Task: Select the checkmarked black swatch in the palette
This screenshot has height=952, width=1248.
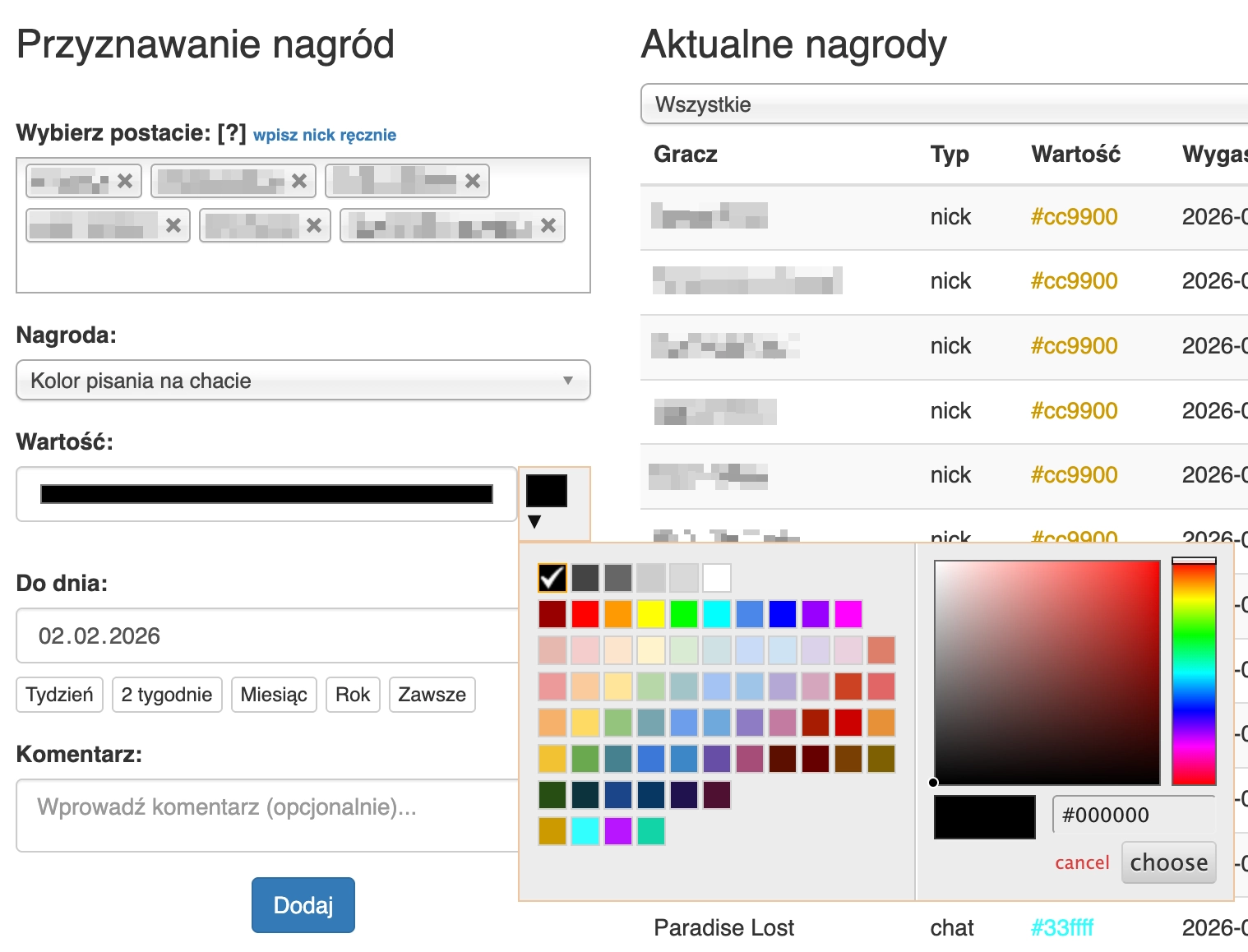Action: click(x=552, y=577)
